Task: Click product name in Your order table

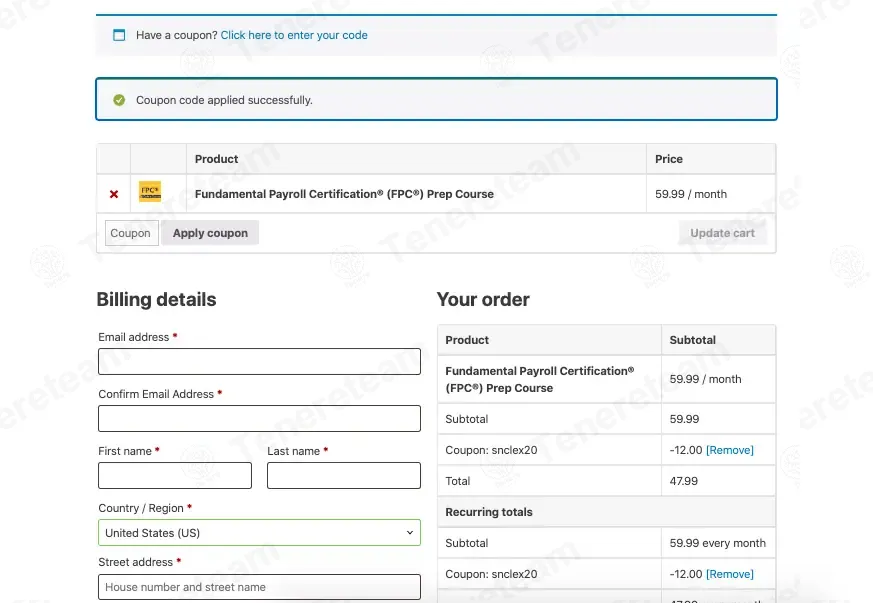Action: (x=540, y=379)
